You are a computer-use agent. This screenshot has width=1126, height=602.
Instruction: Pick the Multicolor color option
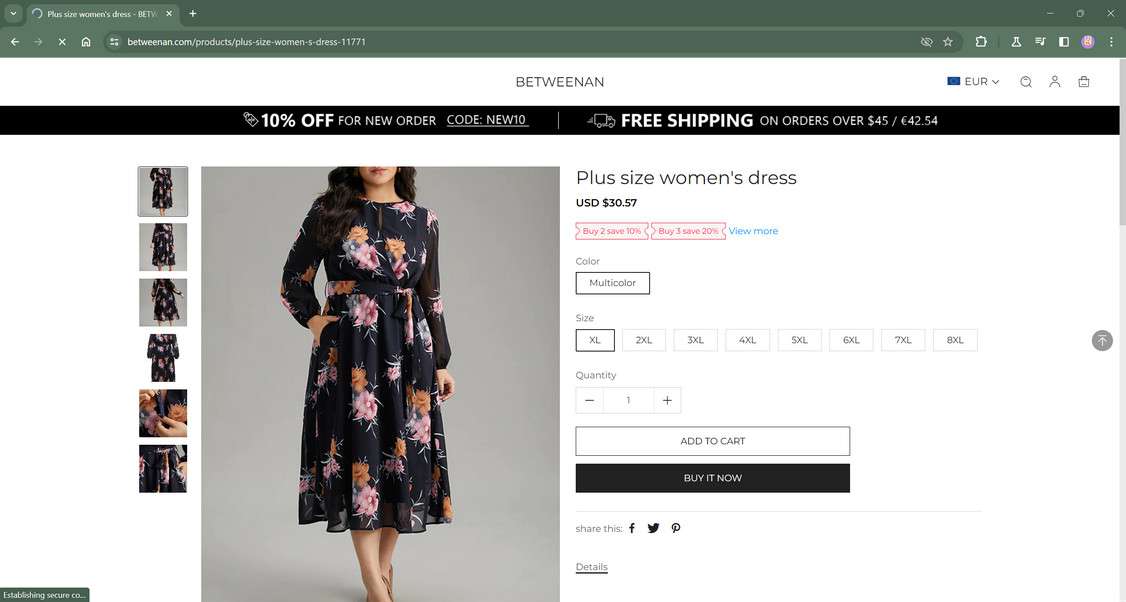[612, 283]
